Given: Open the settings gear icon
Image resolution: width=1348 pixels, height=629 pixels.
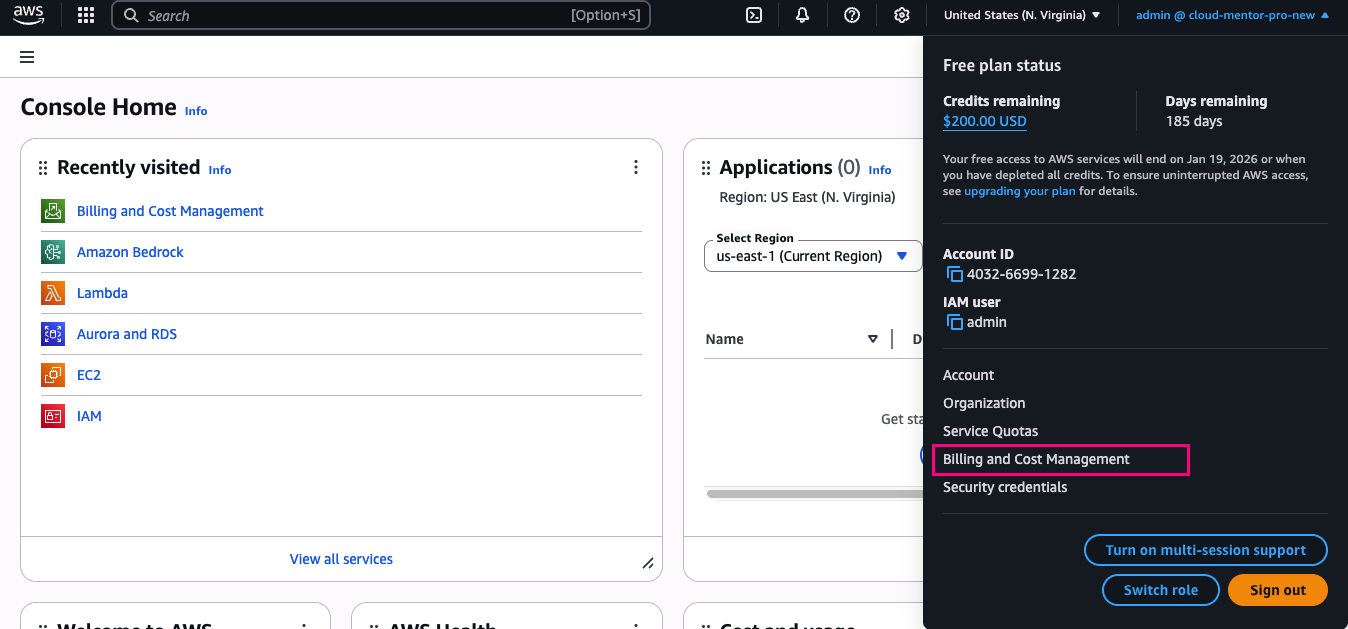Looking at the screenshot, I should (x=901, y=15).
